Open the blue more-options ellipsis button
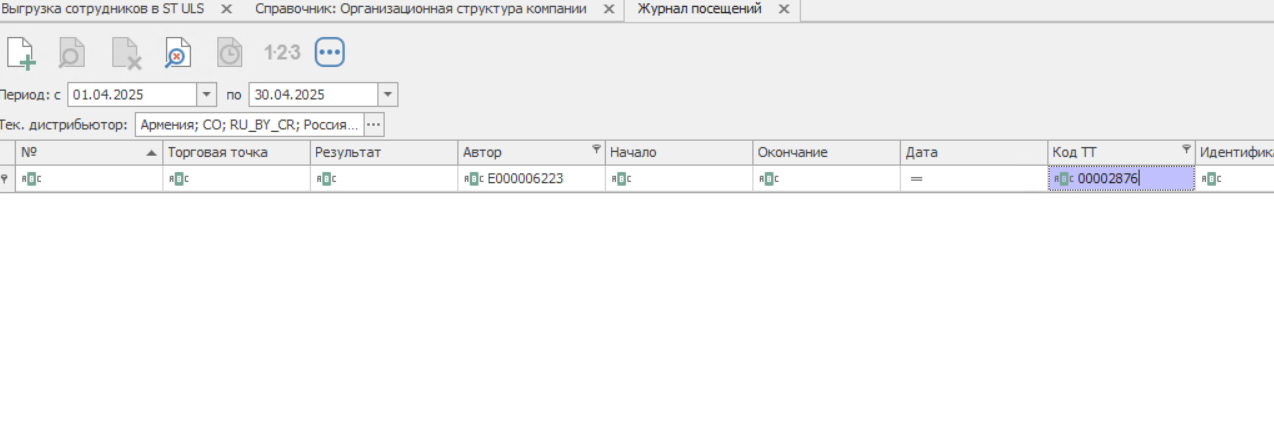This screenshot has height=443, width=1274. [x=330, y=52]
